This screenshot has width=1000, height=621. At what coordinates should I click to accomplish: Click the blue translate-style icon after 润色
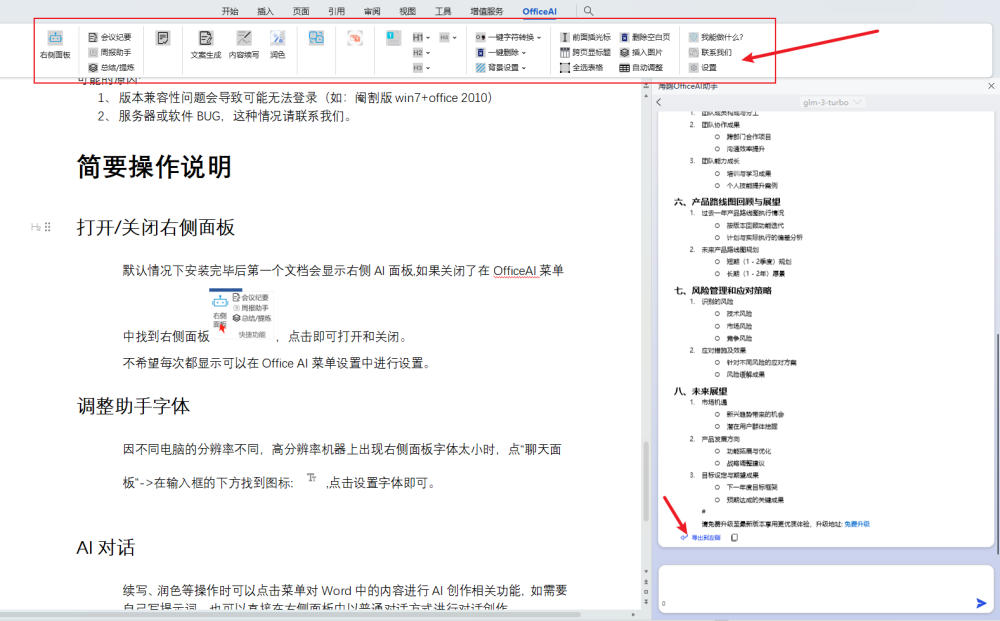click(x=316, y=38)
